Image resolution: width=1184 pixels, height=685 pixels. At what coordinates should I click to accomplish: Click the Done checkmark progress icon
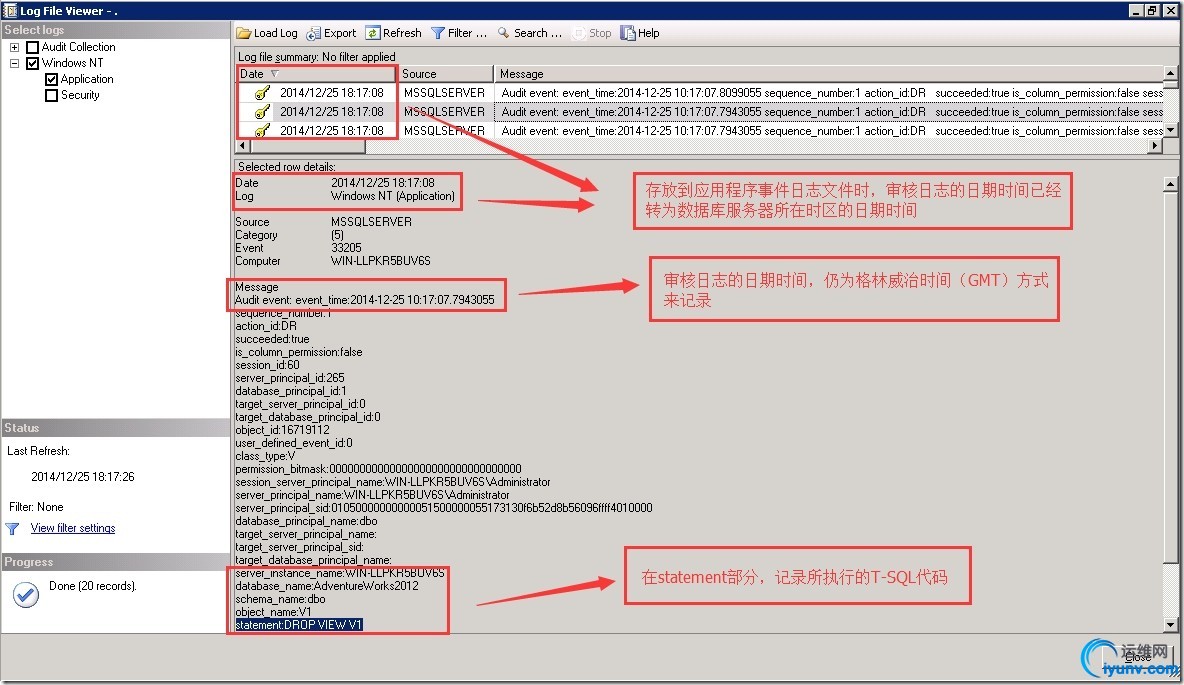click(x=26, y=595)
